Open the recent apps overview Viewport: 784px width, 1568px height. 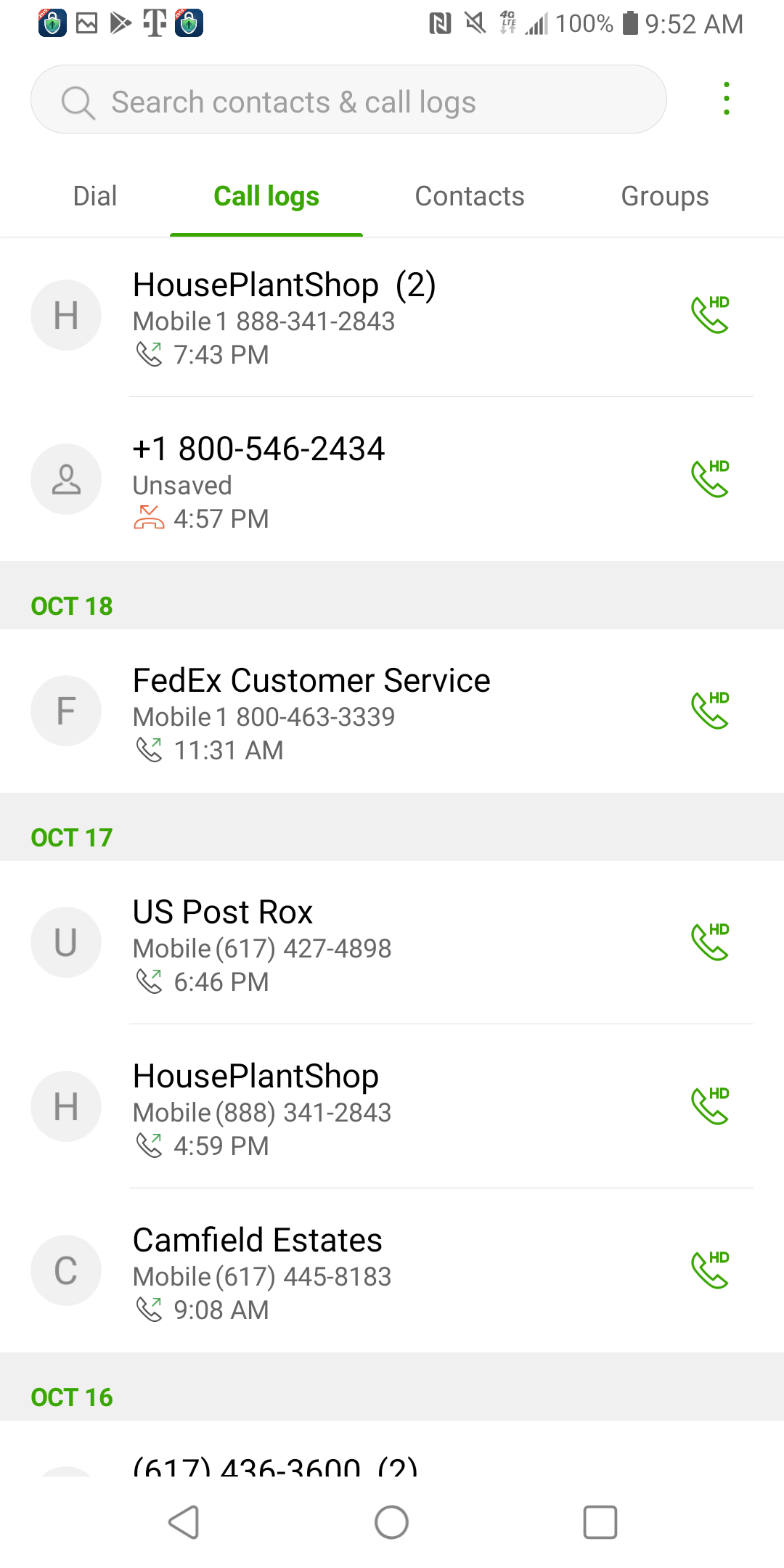click(x=600, y=1522)
